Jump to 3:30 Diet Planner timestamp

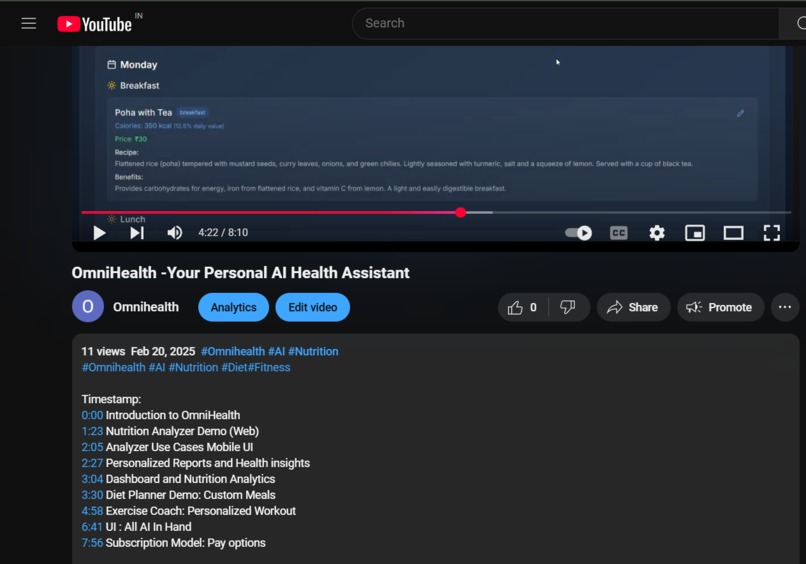click(x=92, y=495)
